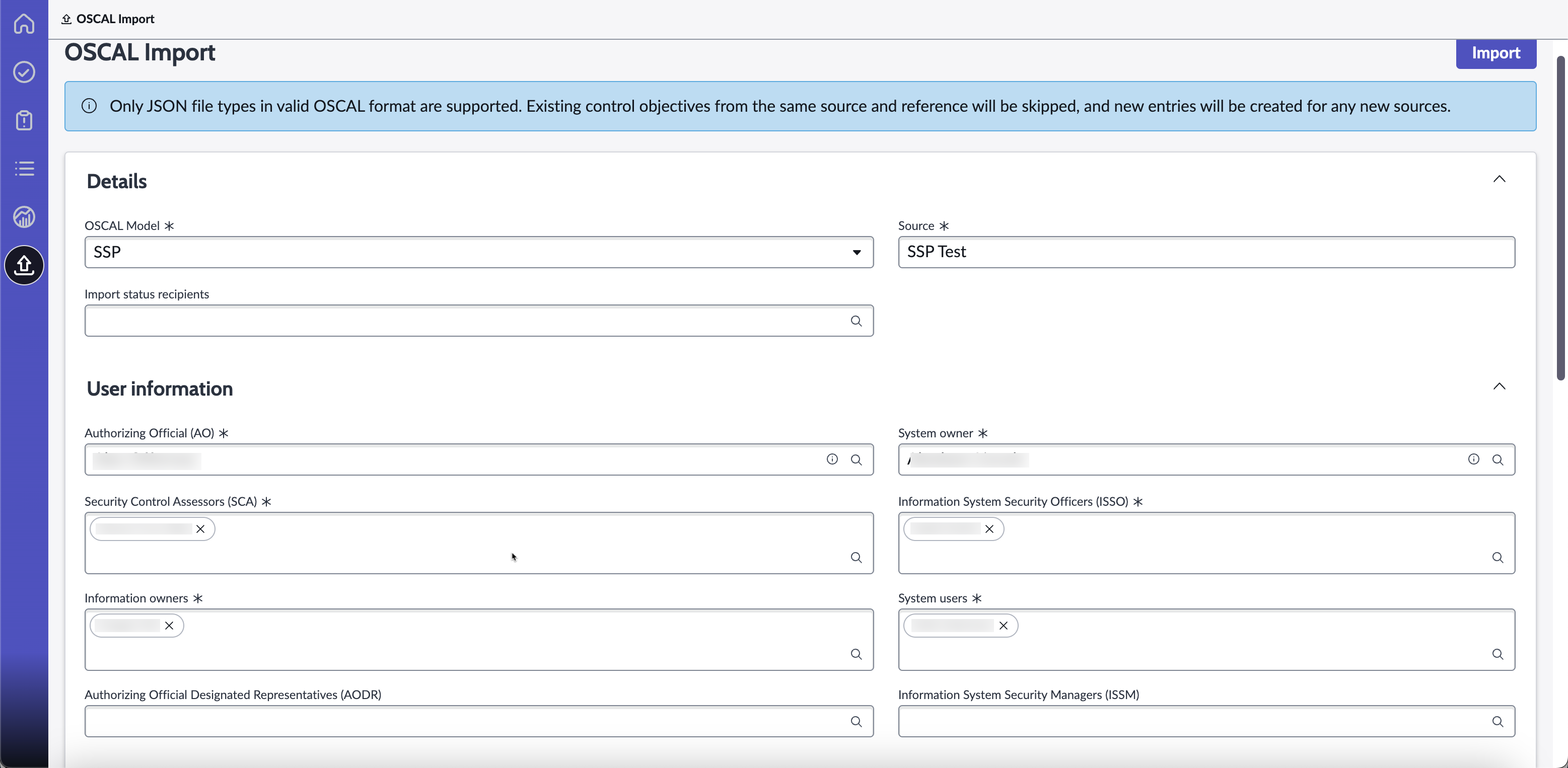Image resolution: width=1568 pixels, height=768 pixels.
Task: Click search icon in ISSO field
Action: 1498,558
